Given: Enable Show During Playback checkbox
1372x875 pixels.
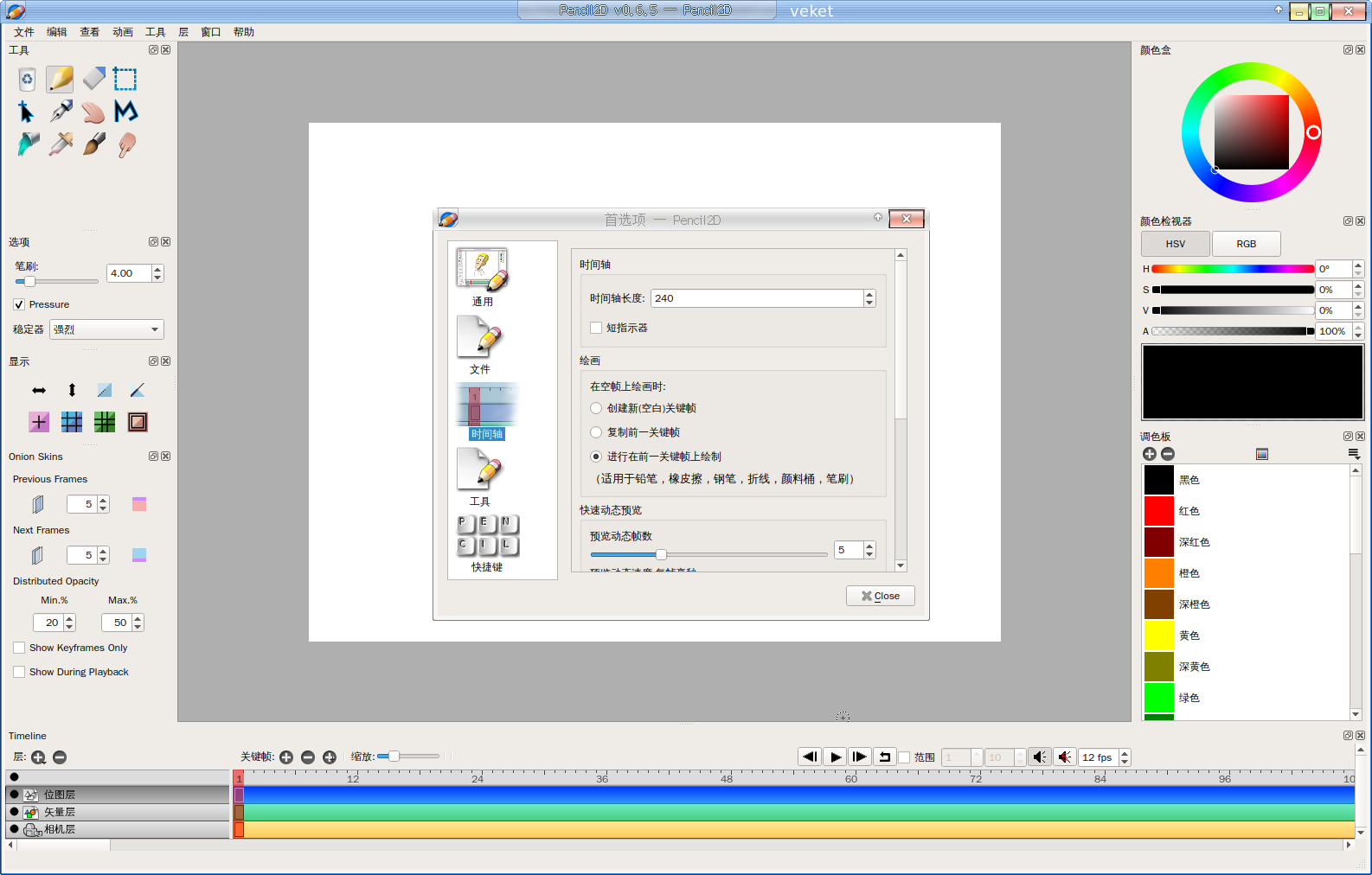Looking at the screenshot, I should click(x=19, y=672).
